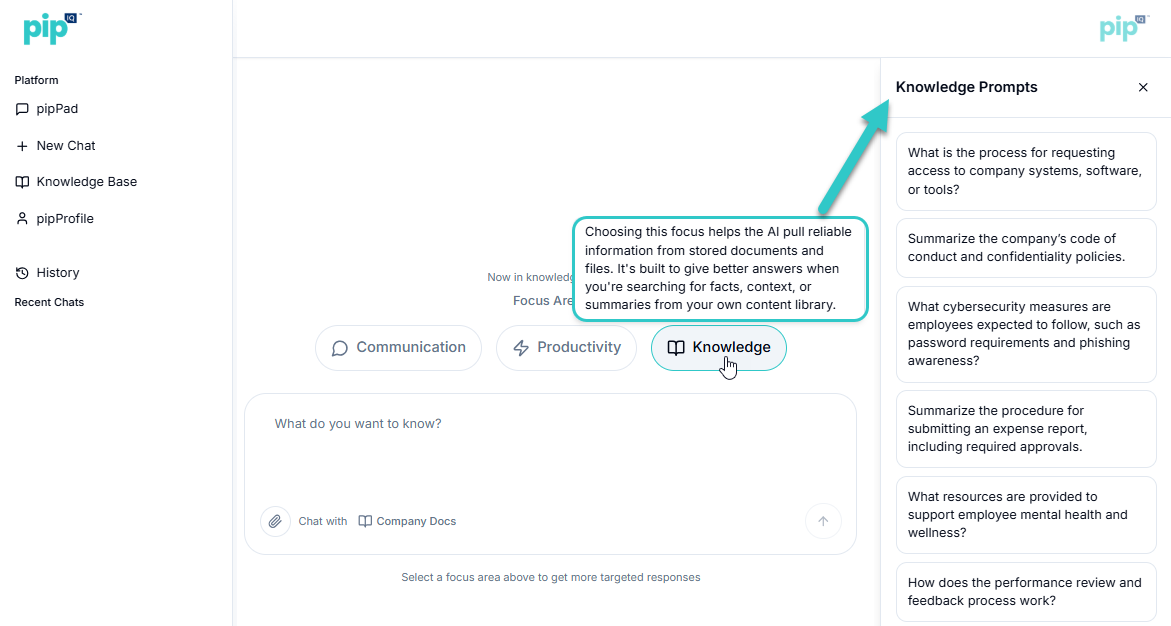The image size is (1171, 626).
Task: Close the Knowledge Prompts panel
Action: 1143,87
